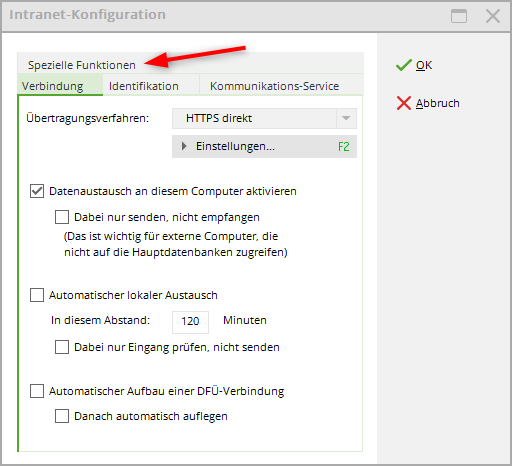Uncheck Datenaustausch an diesem Computer aktivieren
Image resolution: width=512 pixels, height=466 pixels.
37,191
